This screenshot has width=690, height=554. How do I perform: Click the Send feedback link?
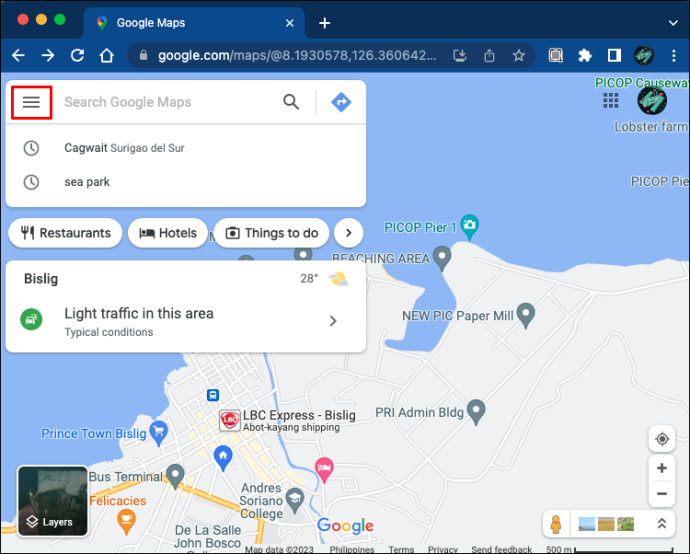coord(502,549)
